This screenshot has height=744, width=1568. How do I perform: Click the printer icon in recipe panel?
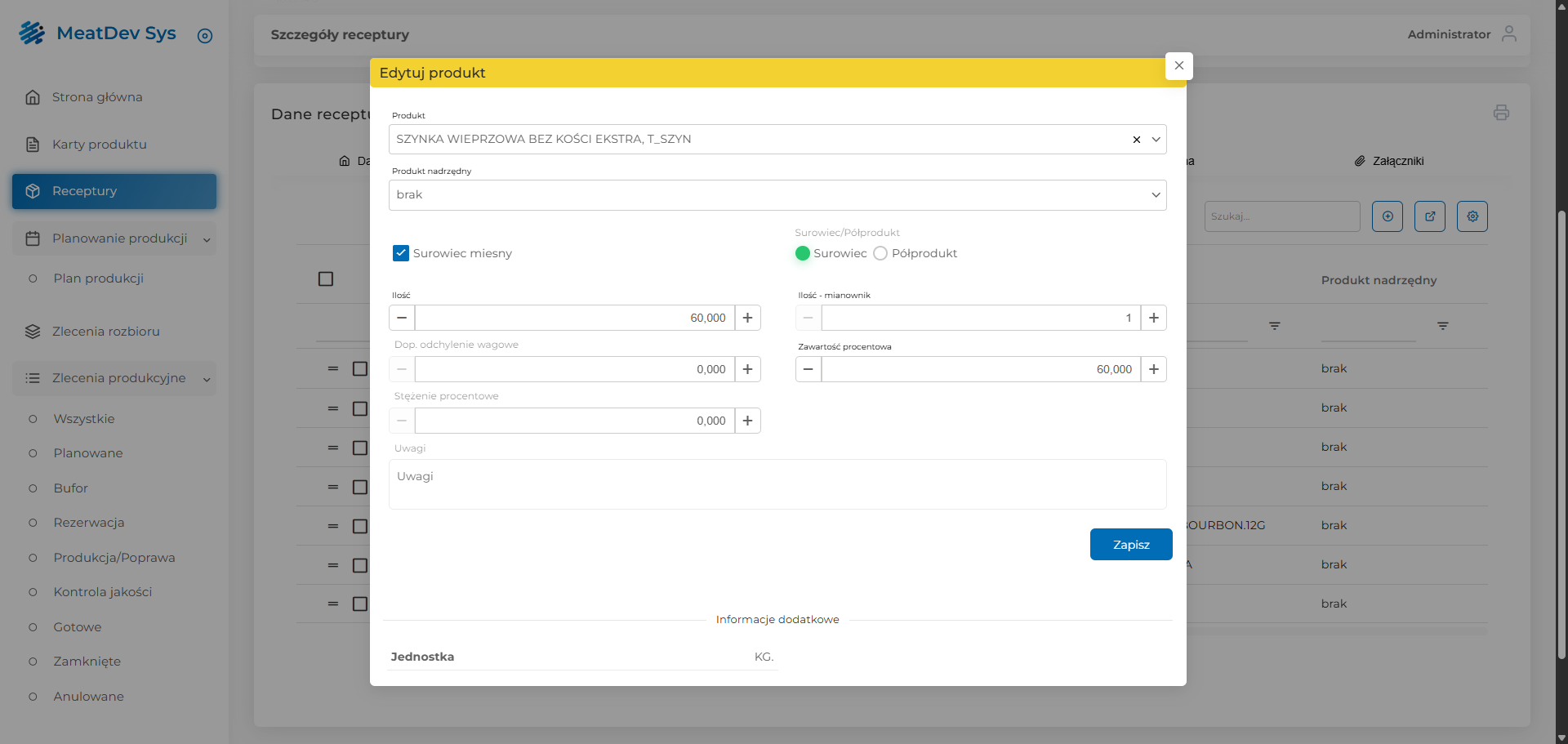coord(1500,113)
